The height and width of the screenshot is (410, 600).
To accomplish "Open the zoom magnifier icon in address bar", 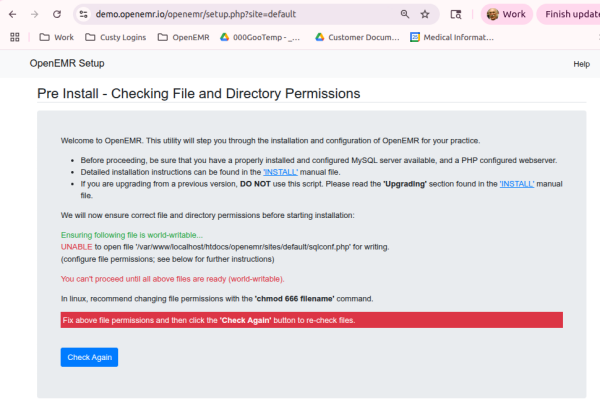I will pos(404,15).
